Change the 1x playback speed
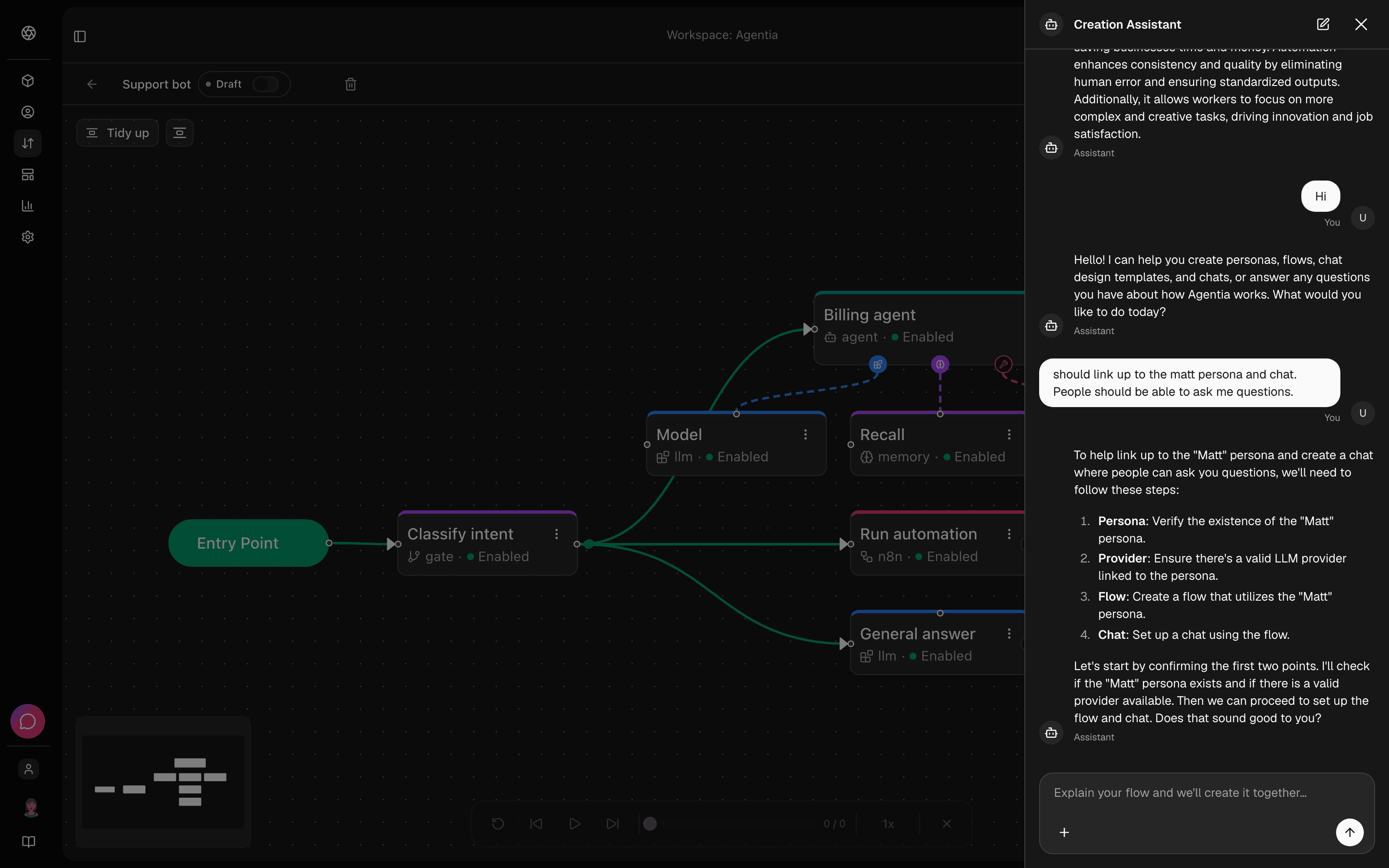Image resolution: width=1389 pixels, height=868 pixels. tap(888, 824)
